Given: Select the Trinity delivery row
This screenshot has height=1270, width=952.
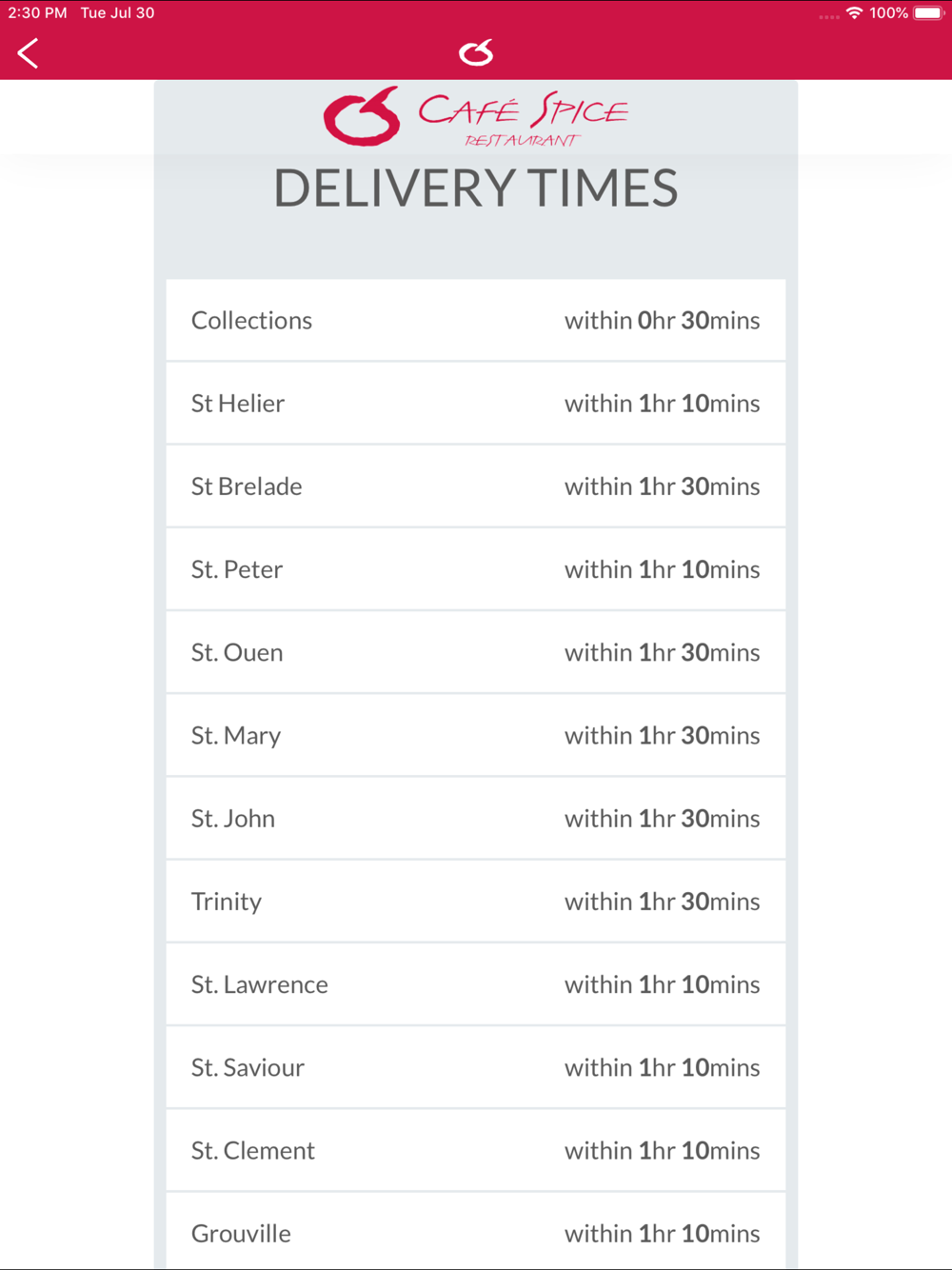Looking at the screenshot, I should 475,902.
